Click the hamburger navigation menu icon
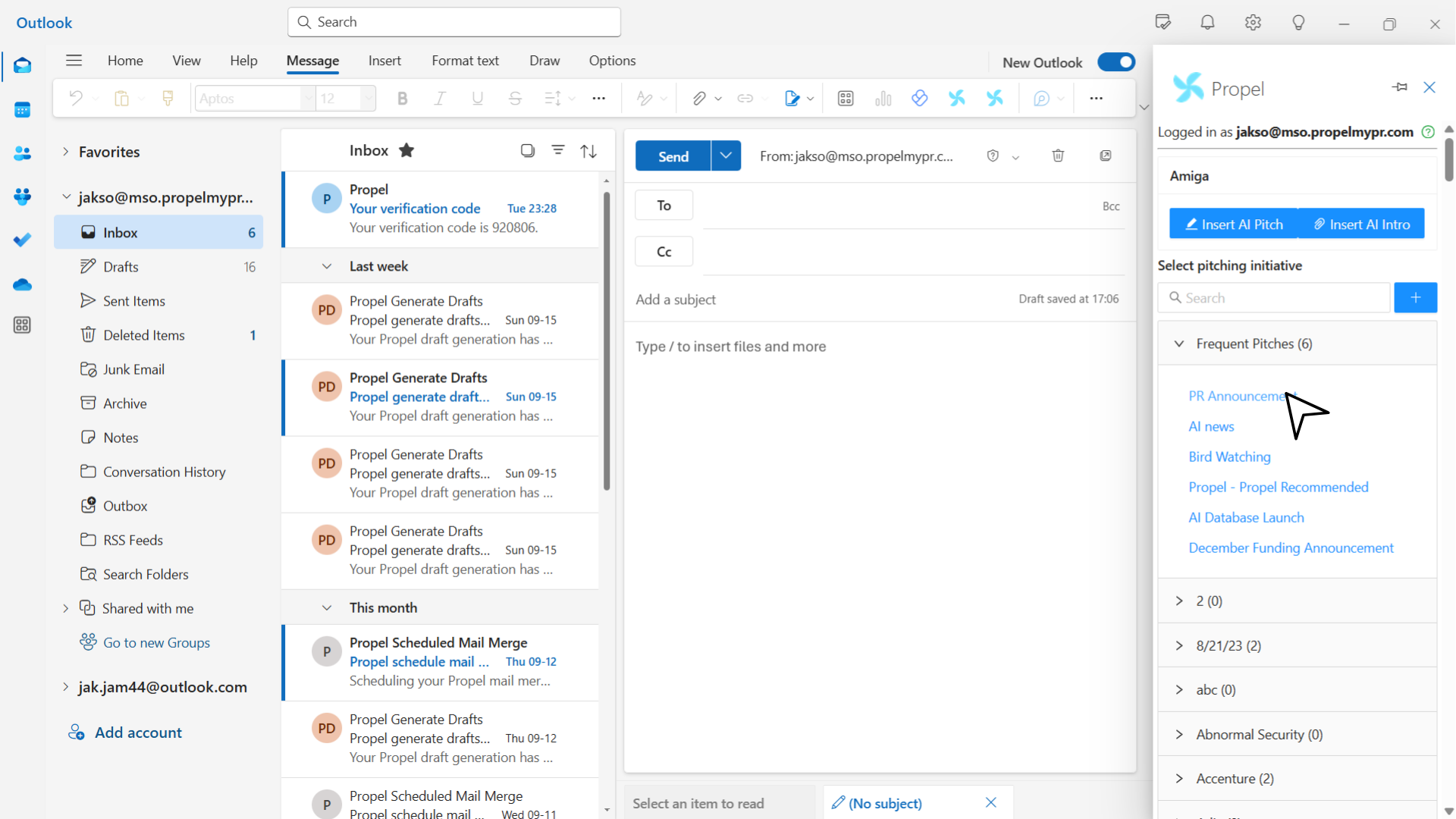This screenshot has width=1456, height=819. pos(74,61)
